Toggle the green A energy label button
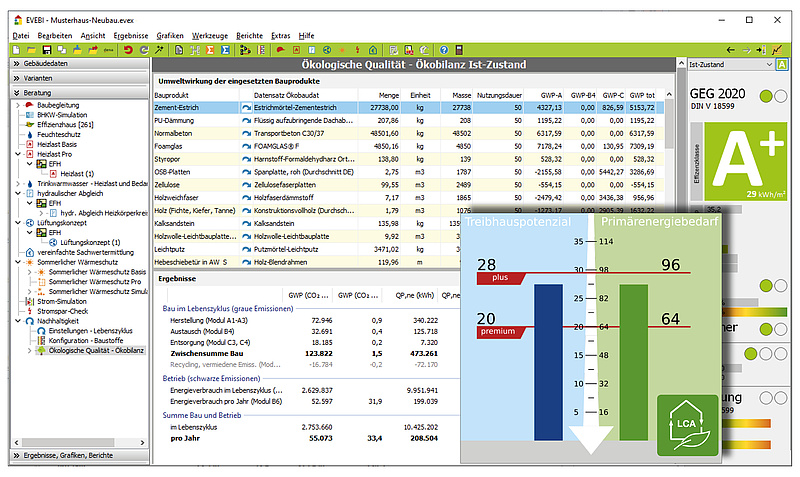Viewport: 800px width, 477px height. [782, 65]
